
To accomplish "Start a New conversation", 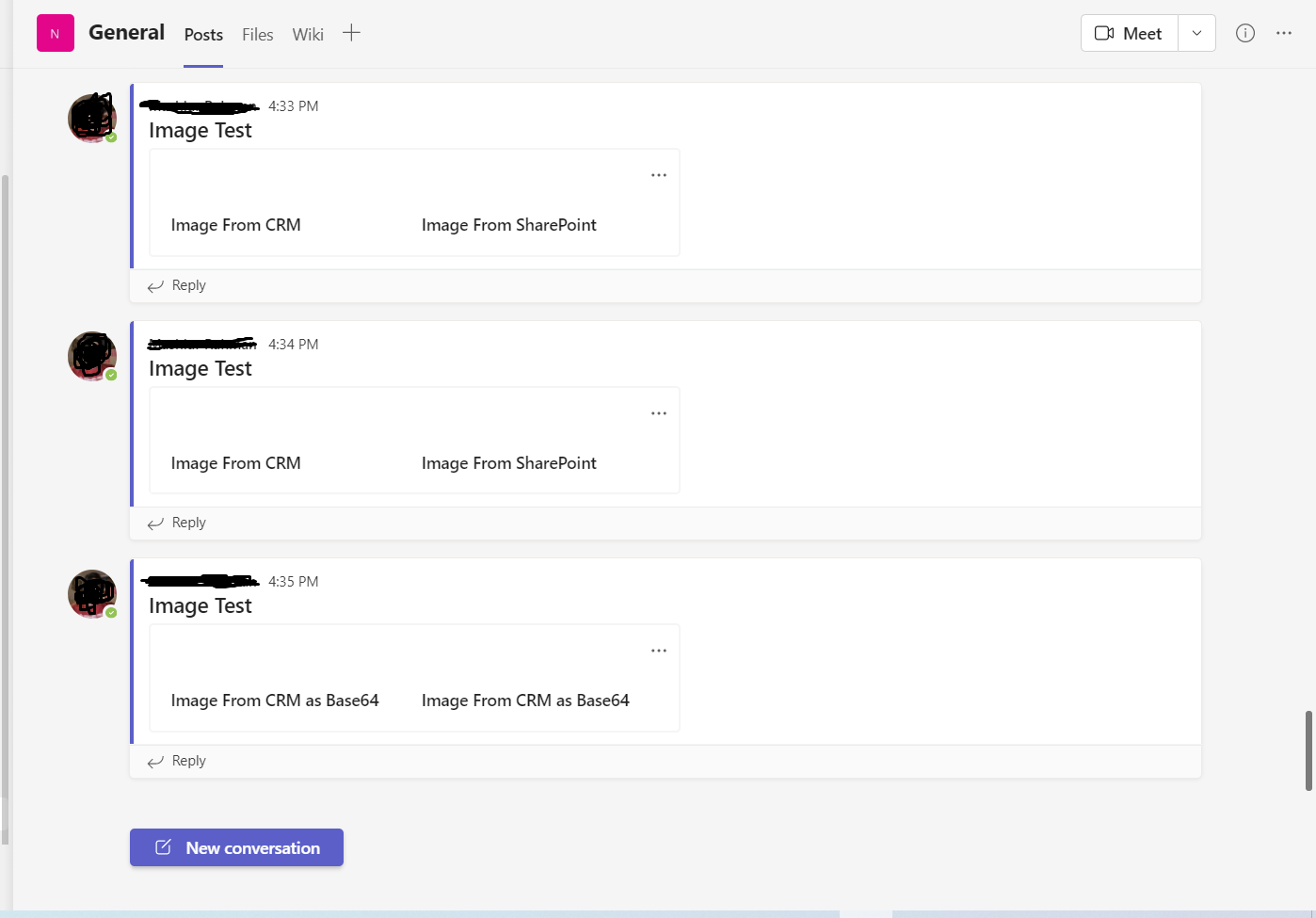I will pos(236,846).
